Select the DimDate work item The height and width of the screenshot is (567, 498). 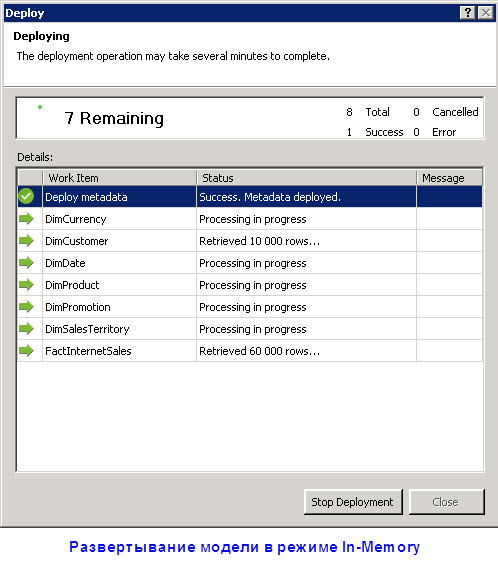65,263
